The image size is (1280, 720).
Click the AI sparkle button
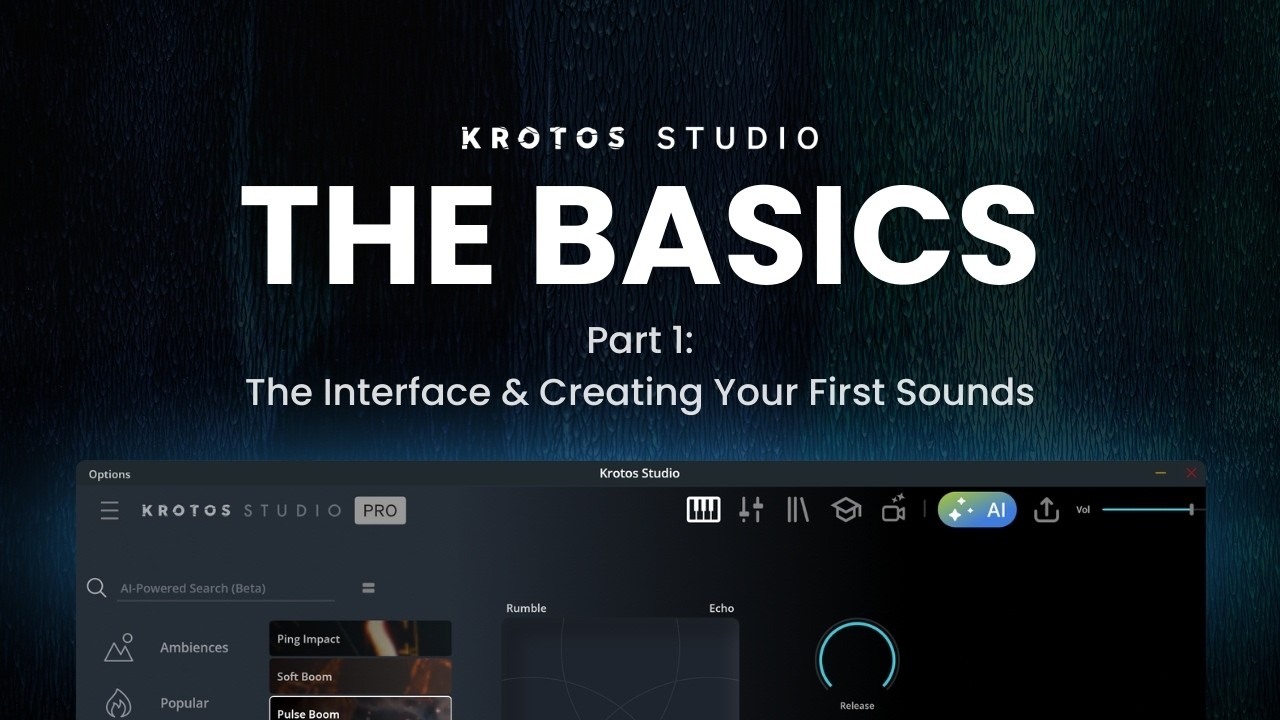click(x=977, y=510)
